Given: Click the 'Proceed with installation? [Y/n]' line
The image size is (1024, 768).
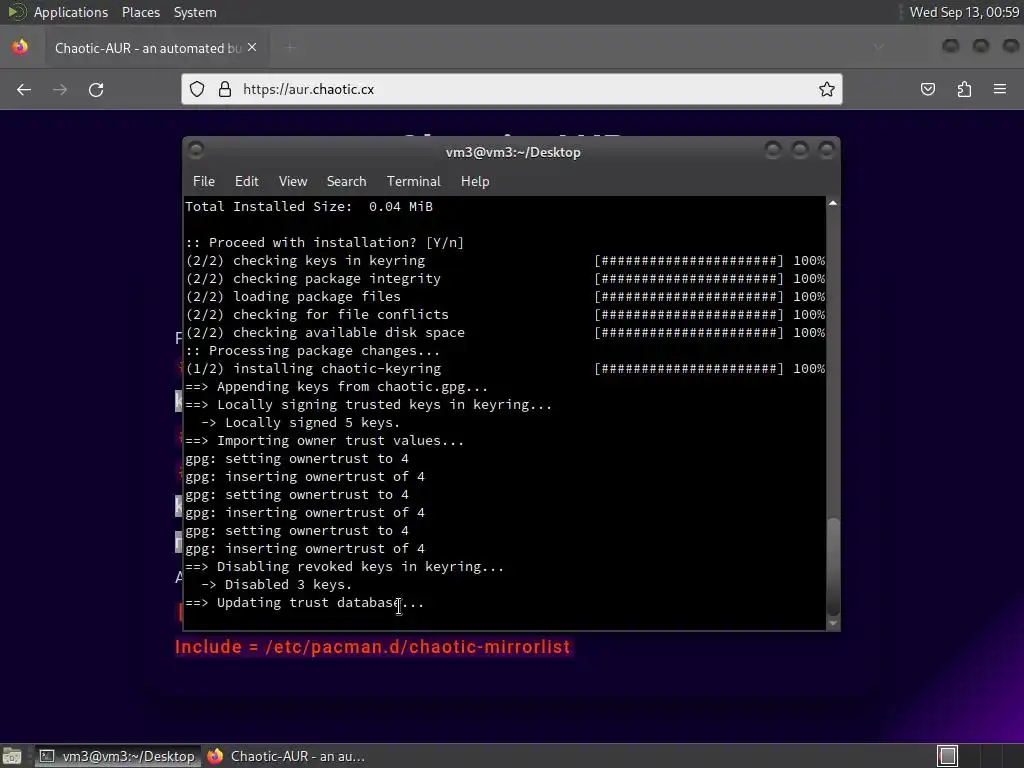Looking at the screenshot, I should [325, 243].
